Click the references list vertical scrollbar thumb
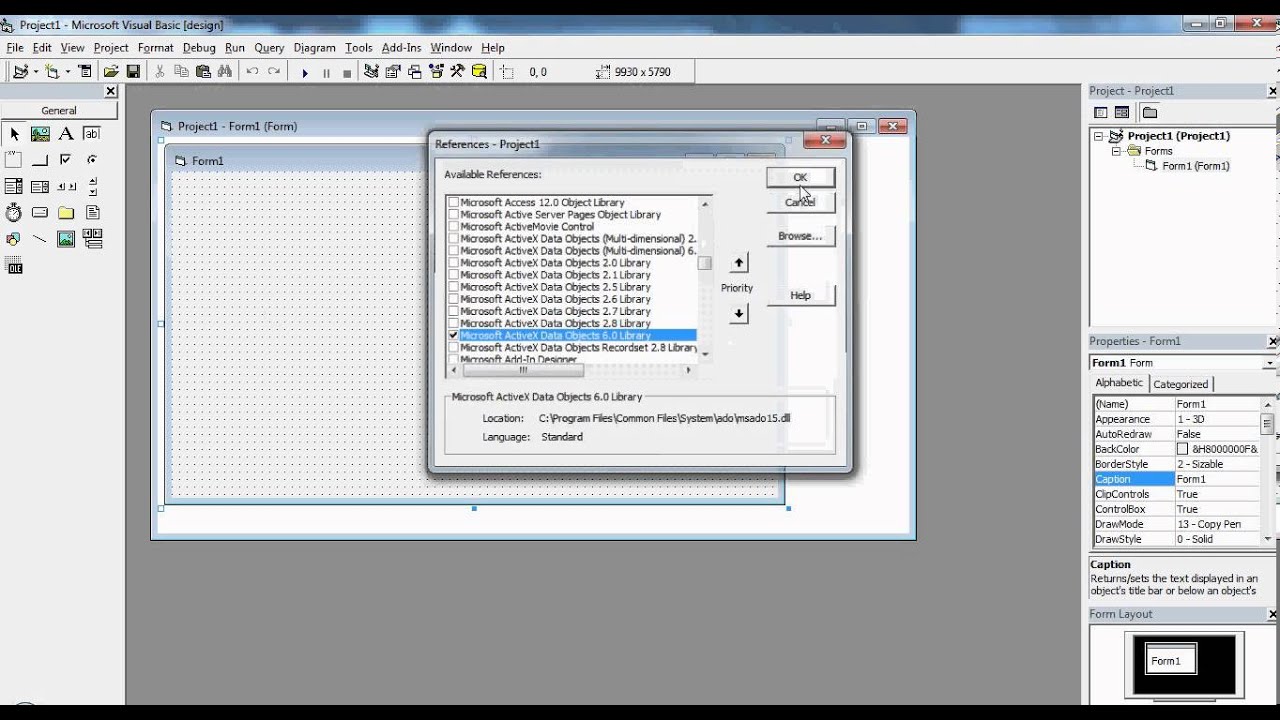1280x720 pixels. coord(705,264)
